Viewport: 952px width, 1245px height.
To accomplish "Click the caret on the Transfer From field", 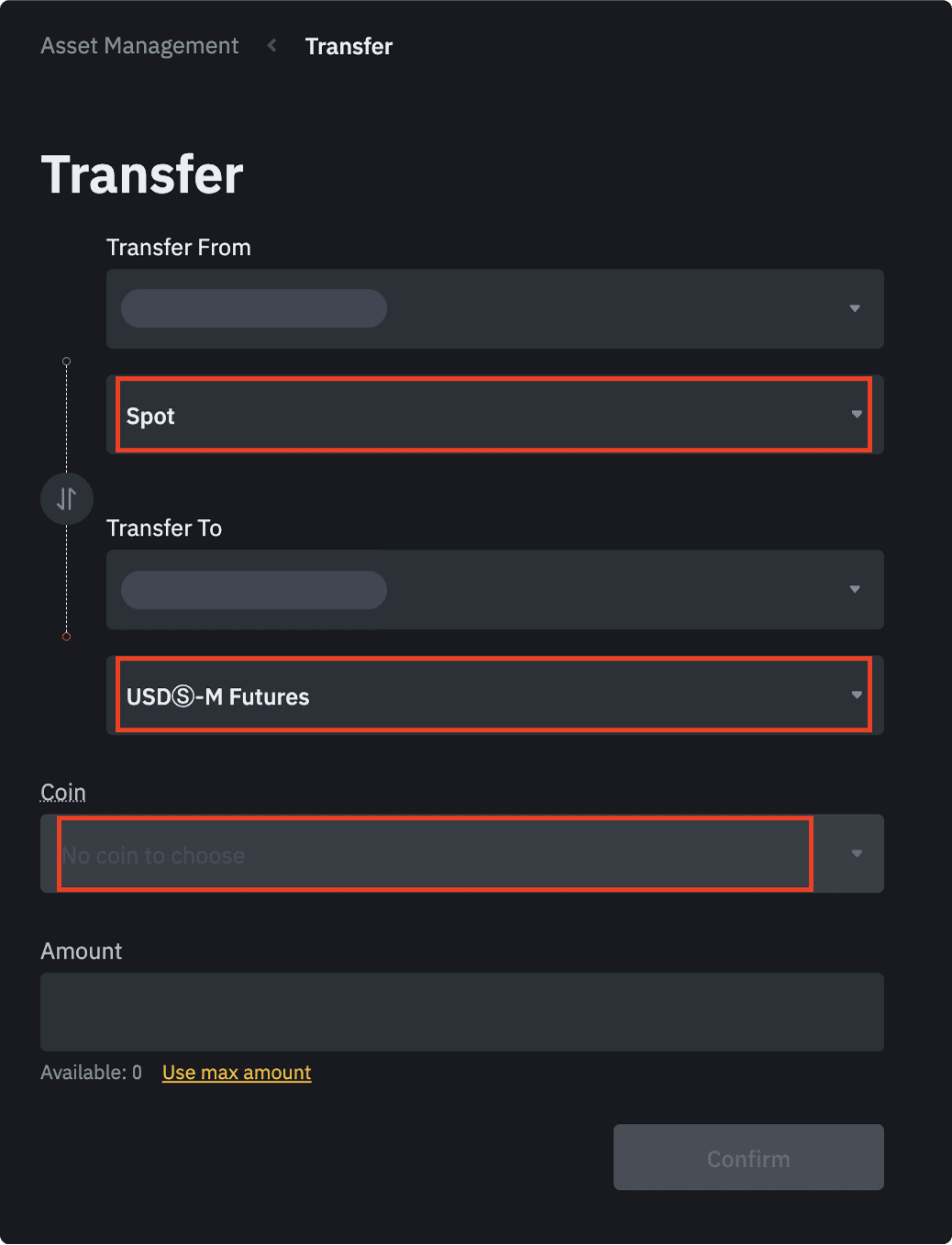I will 854,309.
